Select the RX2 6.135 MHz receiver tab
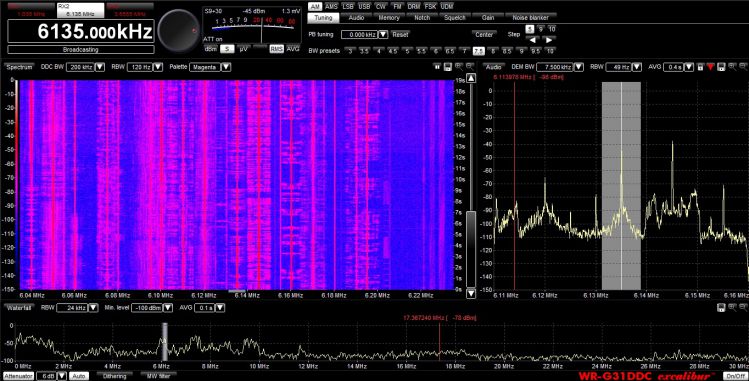Image resolution: width=749 pixels, height=381 pixels. [x=80, y=10]
